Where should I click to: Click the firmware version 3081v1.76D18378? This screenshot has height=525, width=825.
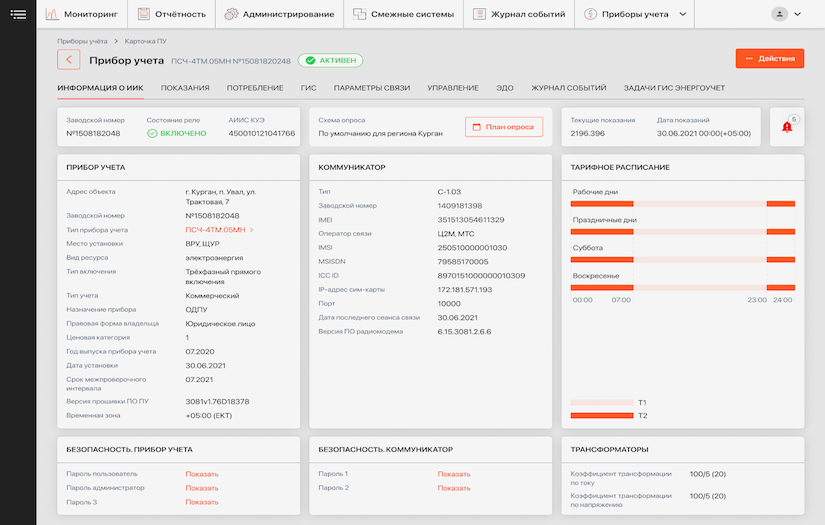click(217, 401)
